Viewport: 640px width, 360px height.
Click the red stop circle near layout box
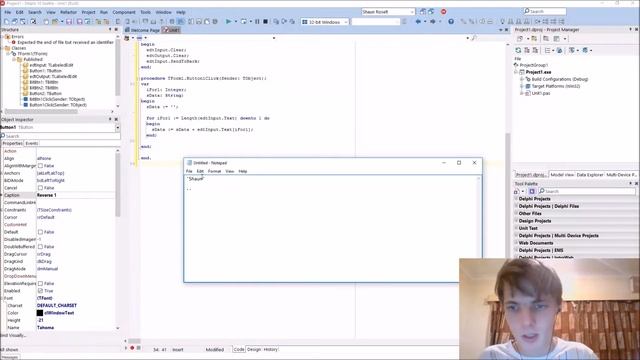444,12
